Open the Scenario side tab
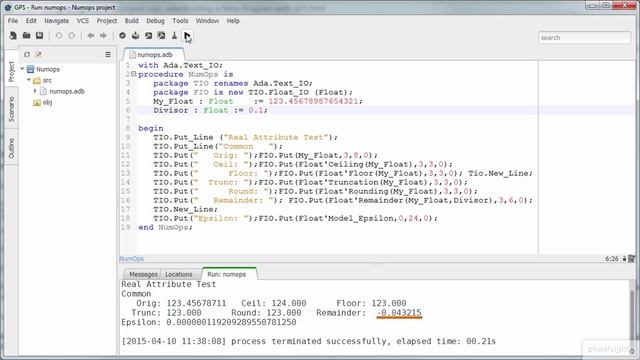The image size is (640, 360). [x=11, y=109]
